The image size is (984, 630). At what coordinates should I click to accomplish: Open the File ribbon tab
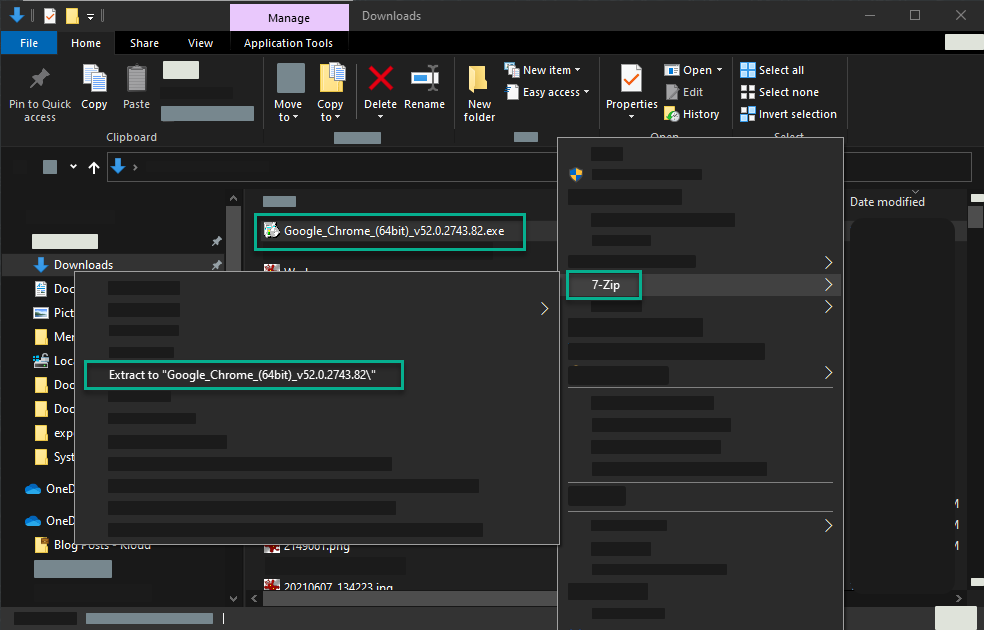point(29,43)
